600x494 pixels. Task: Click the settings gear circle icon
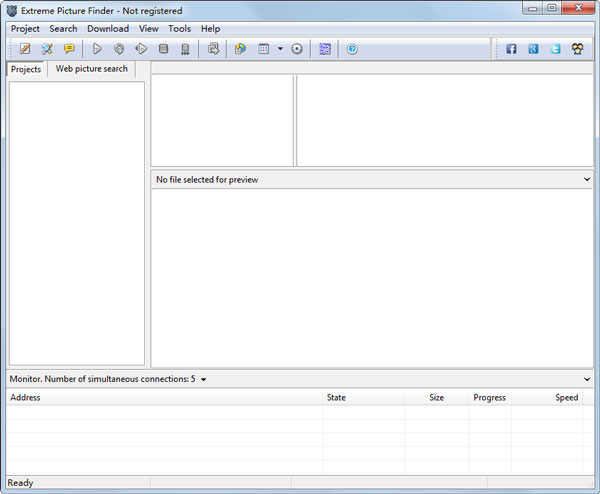coord(297,49)
